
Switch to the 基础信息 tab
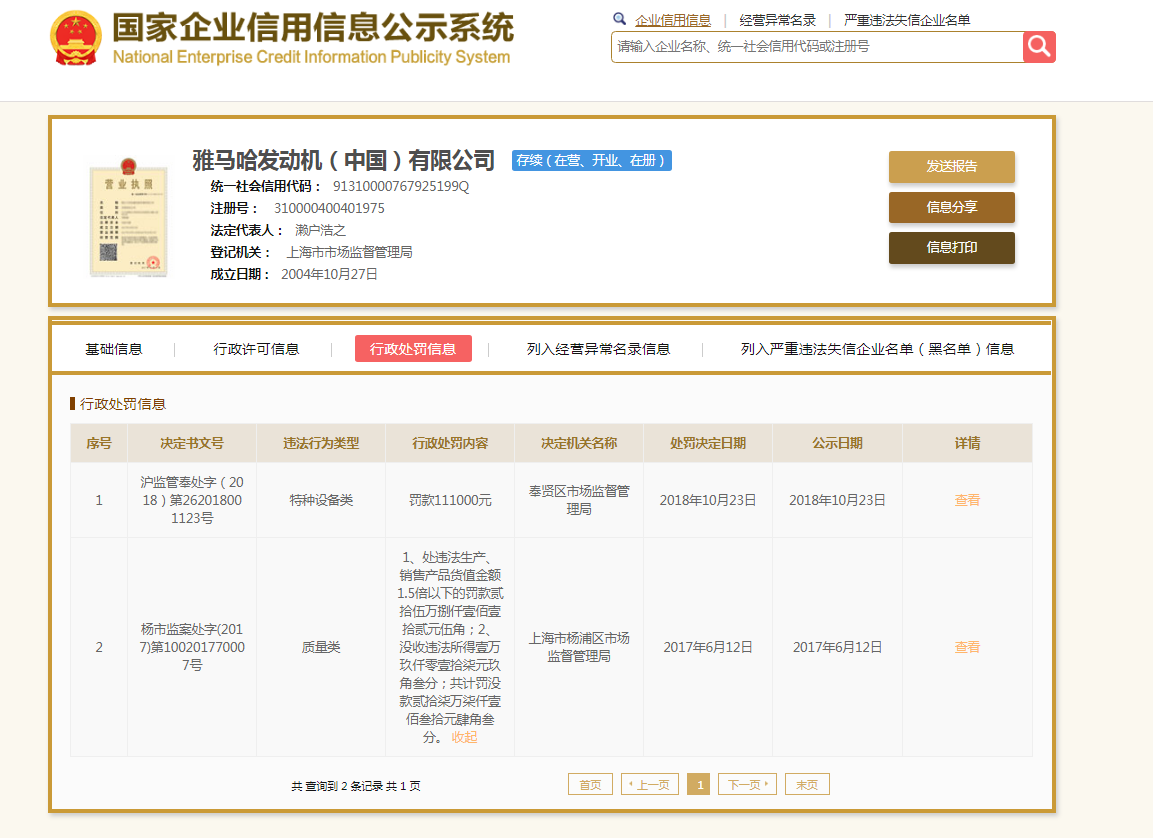pyautogui.click(x=113, y=349)
